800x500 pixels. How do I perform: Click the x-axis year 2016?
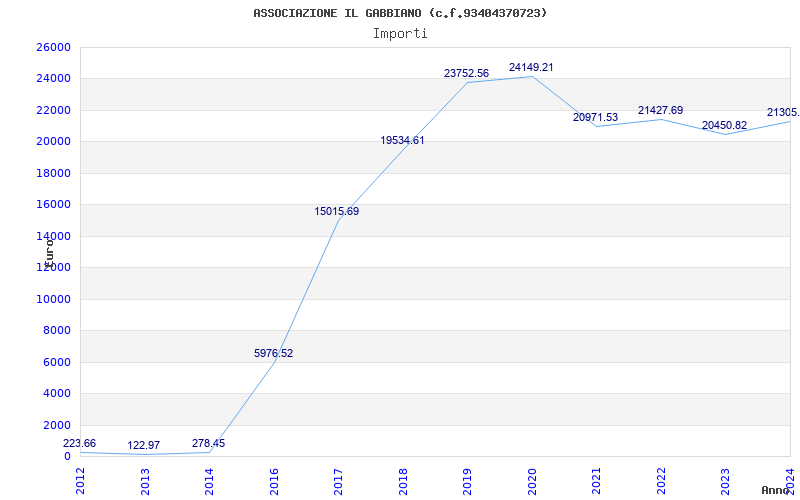[x=274, y=481]
